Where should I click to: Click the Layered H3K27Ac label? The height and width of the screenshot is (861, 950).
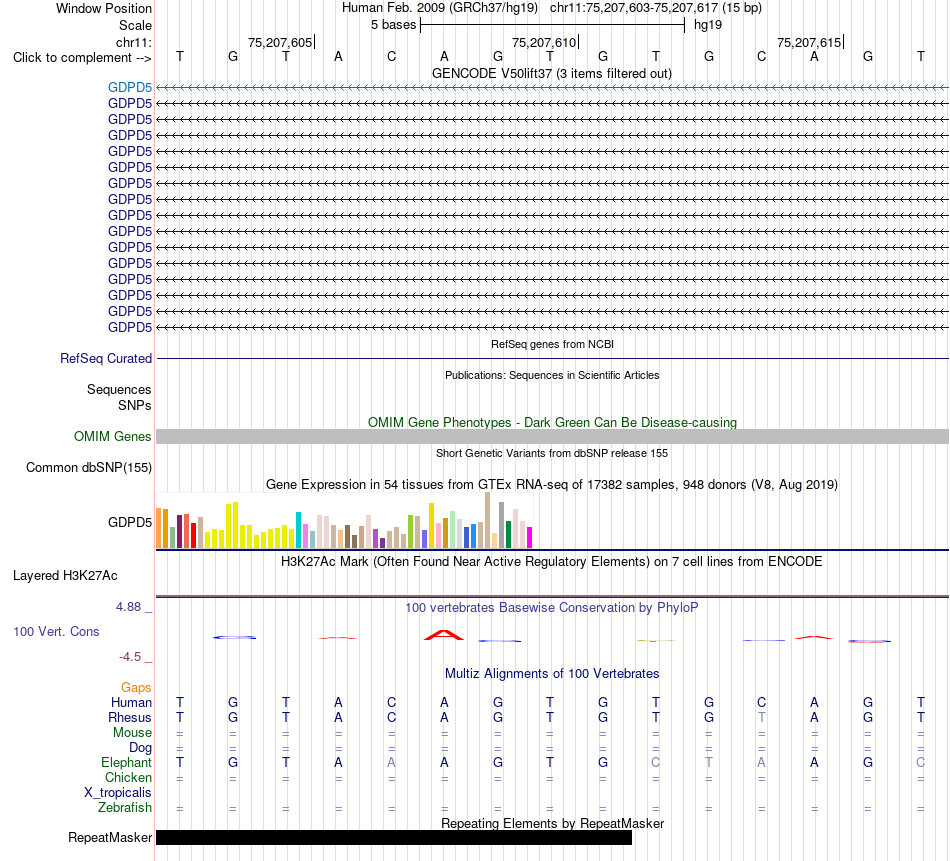click(65, 576)
